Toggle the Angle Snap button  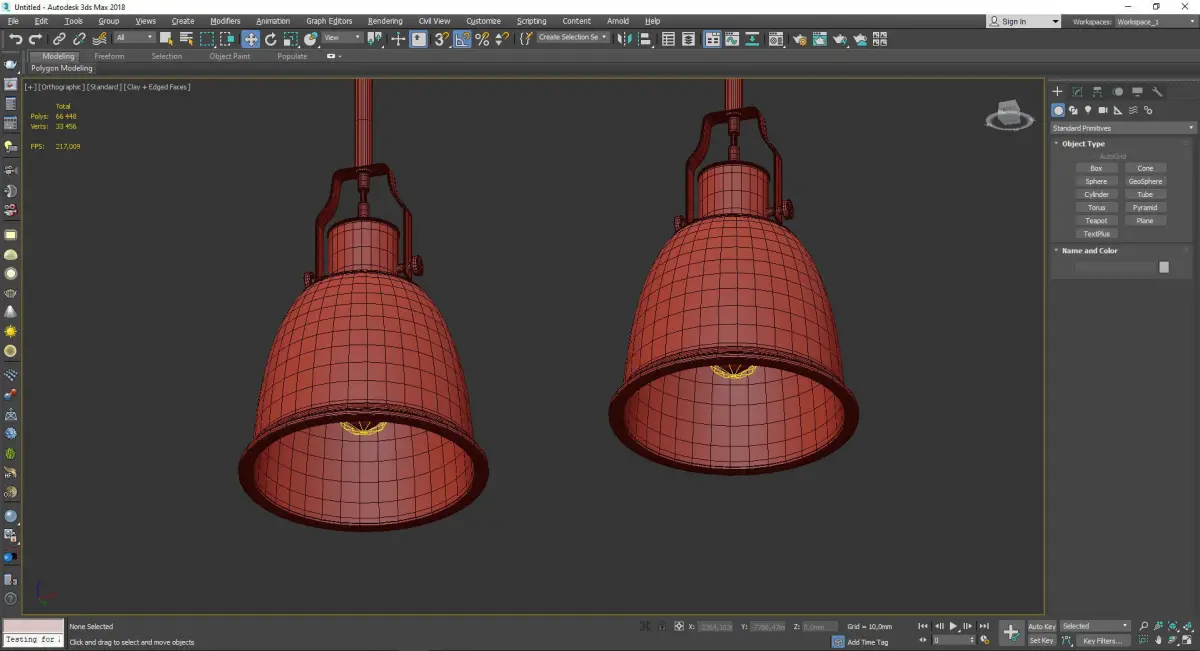[463, 39]
